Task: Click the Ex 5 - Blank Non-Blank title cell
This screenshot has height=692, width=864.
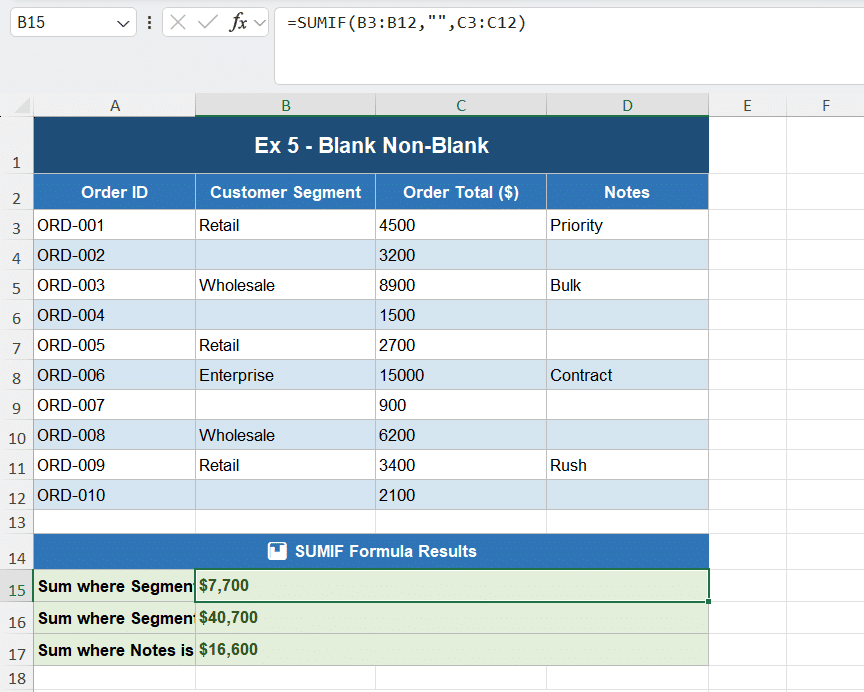Action: point(371,145)
